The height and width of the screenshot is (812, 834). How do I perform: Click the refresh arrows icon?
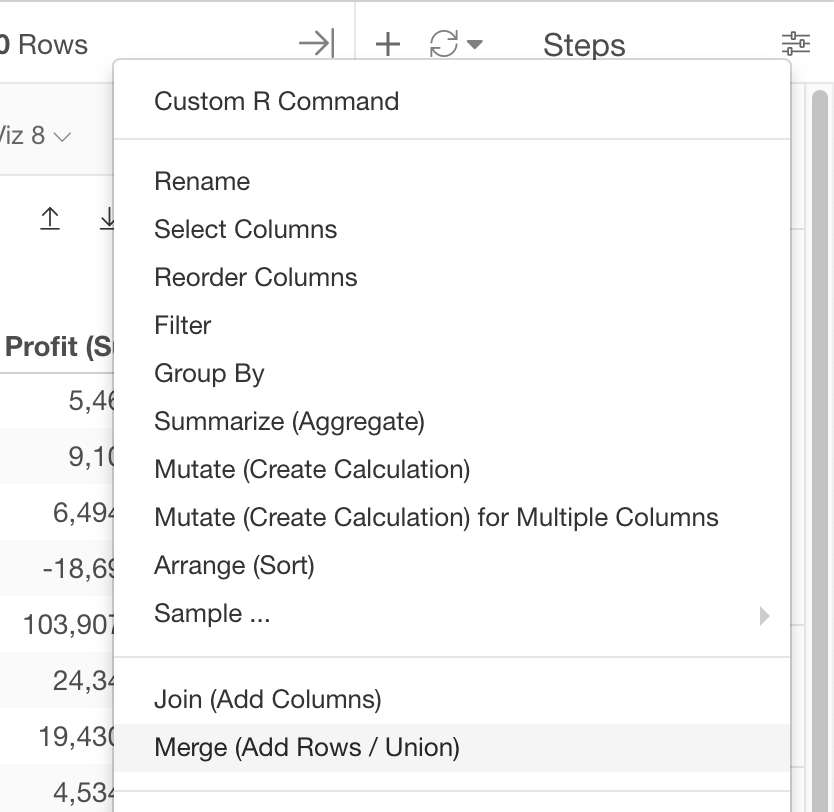pos(443,44)
